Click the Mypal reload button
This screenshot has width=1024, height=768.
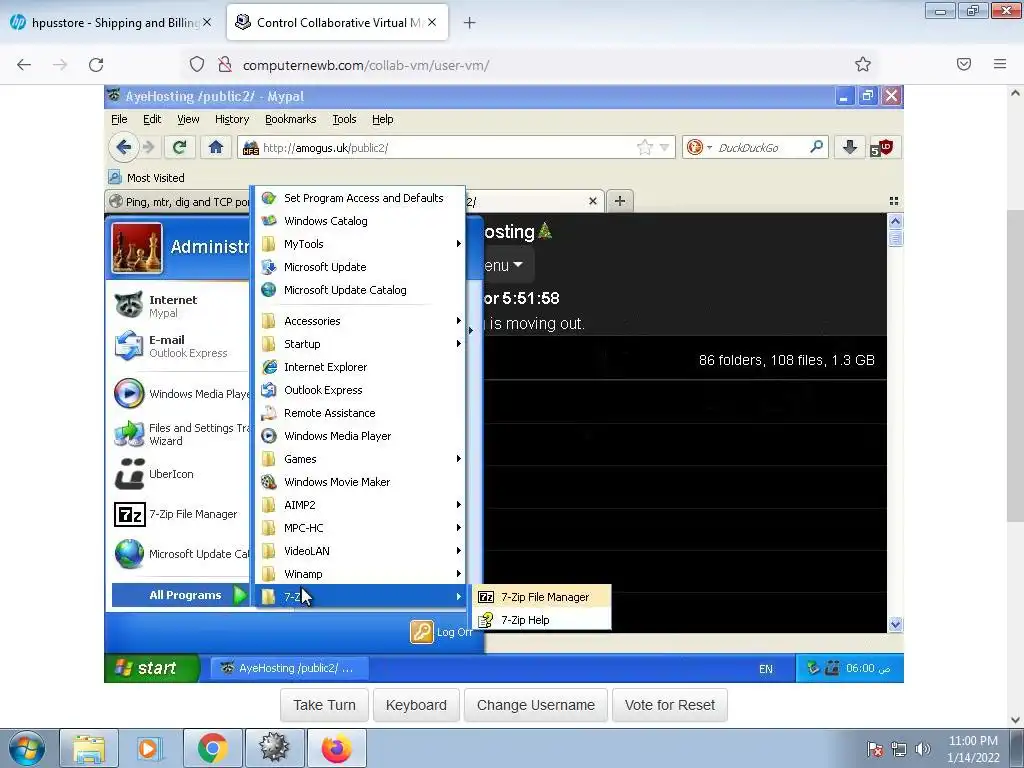point(180,148)
